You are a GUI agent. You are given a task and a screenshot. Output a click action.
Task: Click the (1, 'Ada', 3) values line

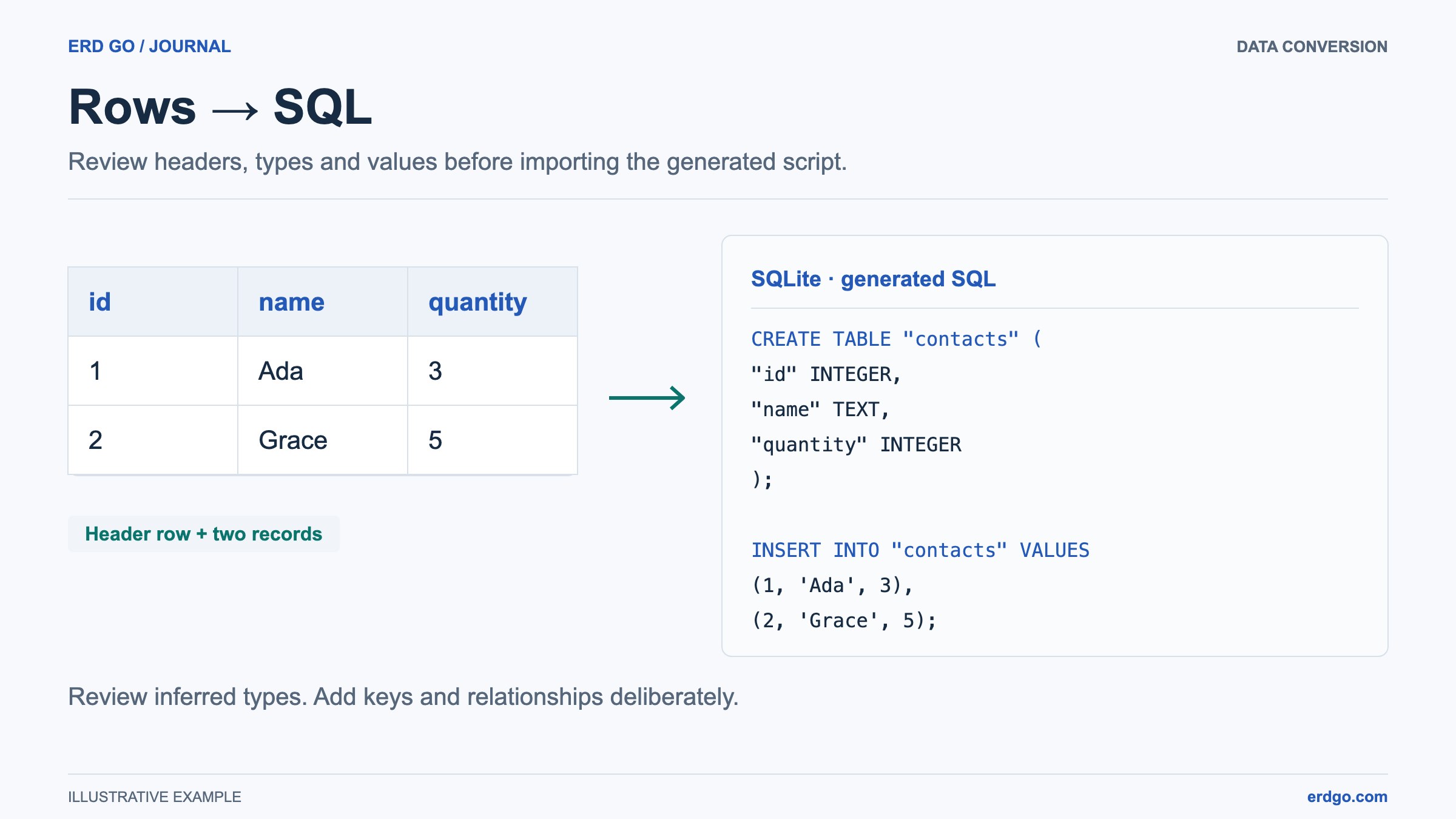click(832, 585)
